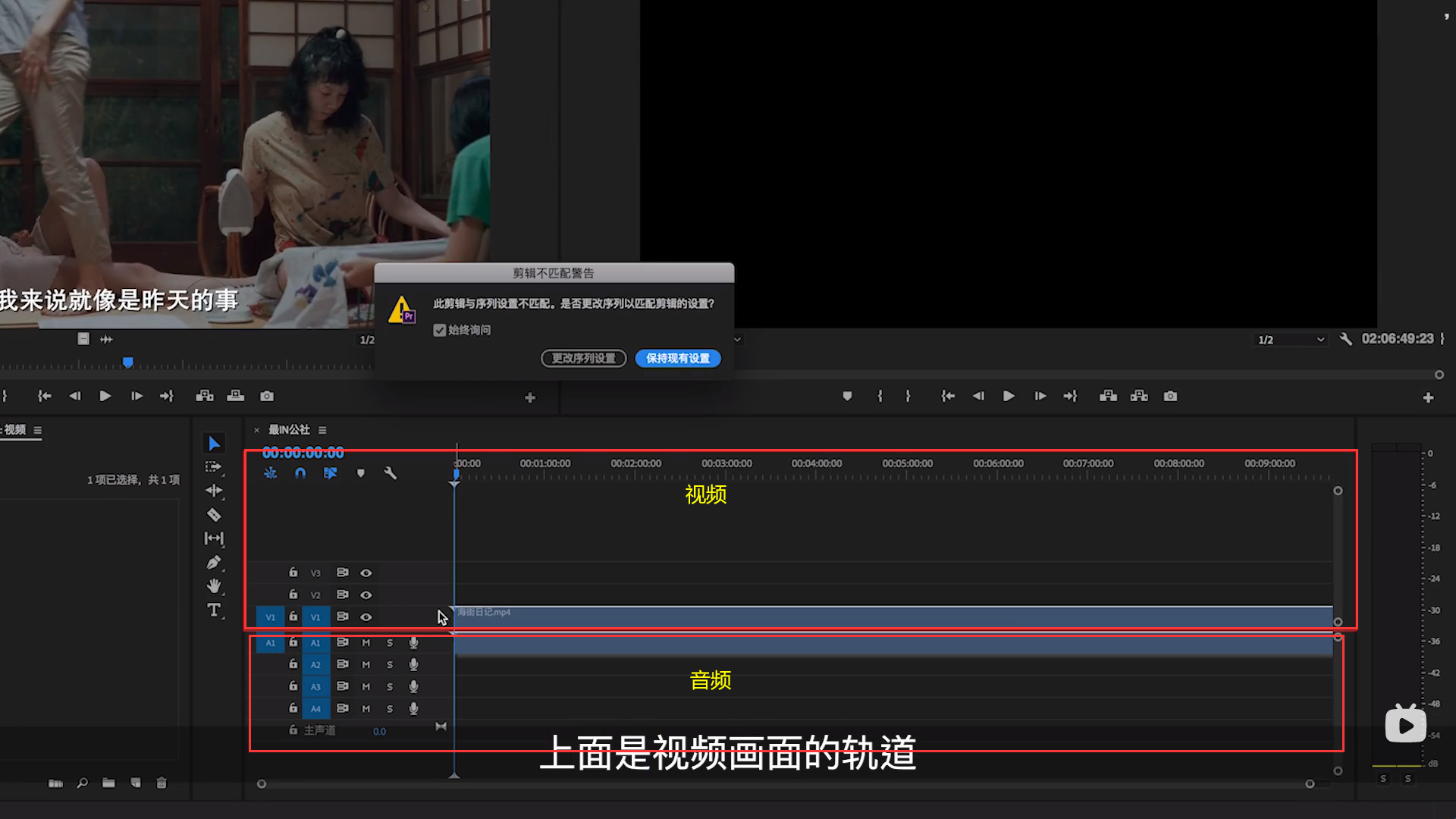Open source monitor button editor plus
1456x819 pixels.
pyautogui.click(x=530, y=397)
